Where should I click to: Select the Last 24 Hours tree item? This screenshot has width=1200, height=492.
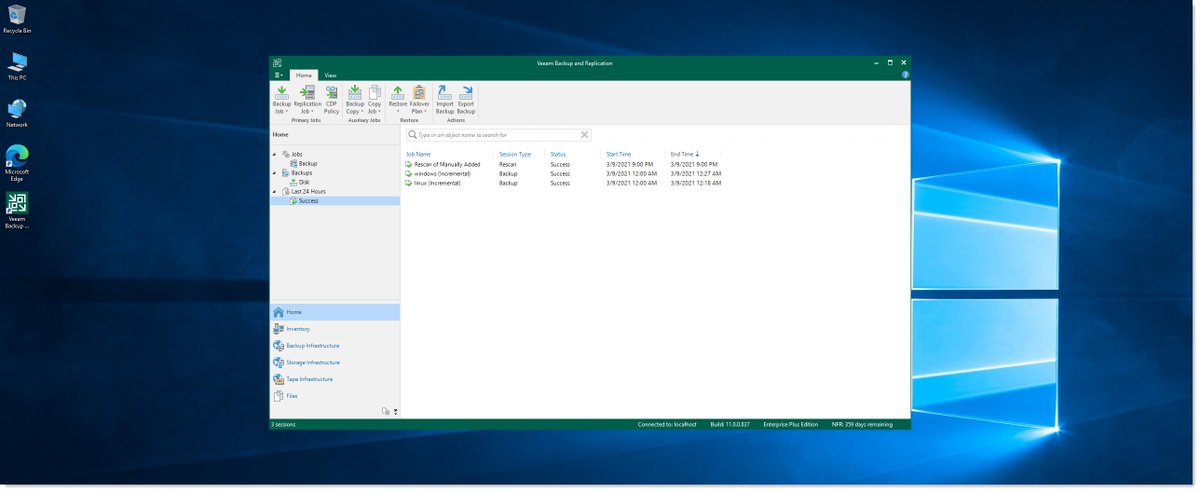pyautogui.click(x=308, y=191)
